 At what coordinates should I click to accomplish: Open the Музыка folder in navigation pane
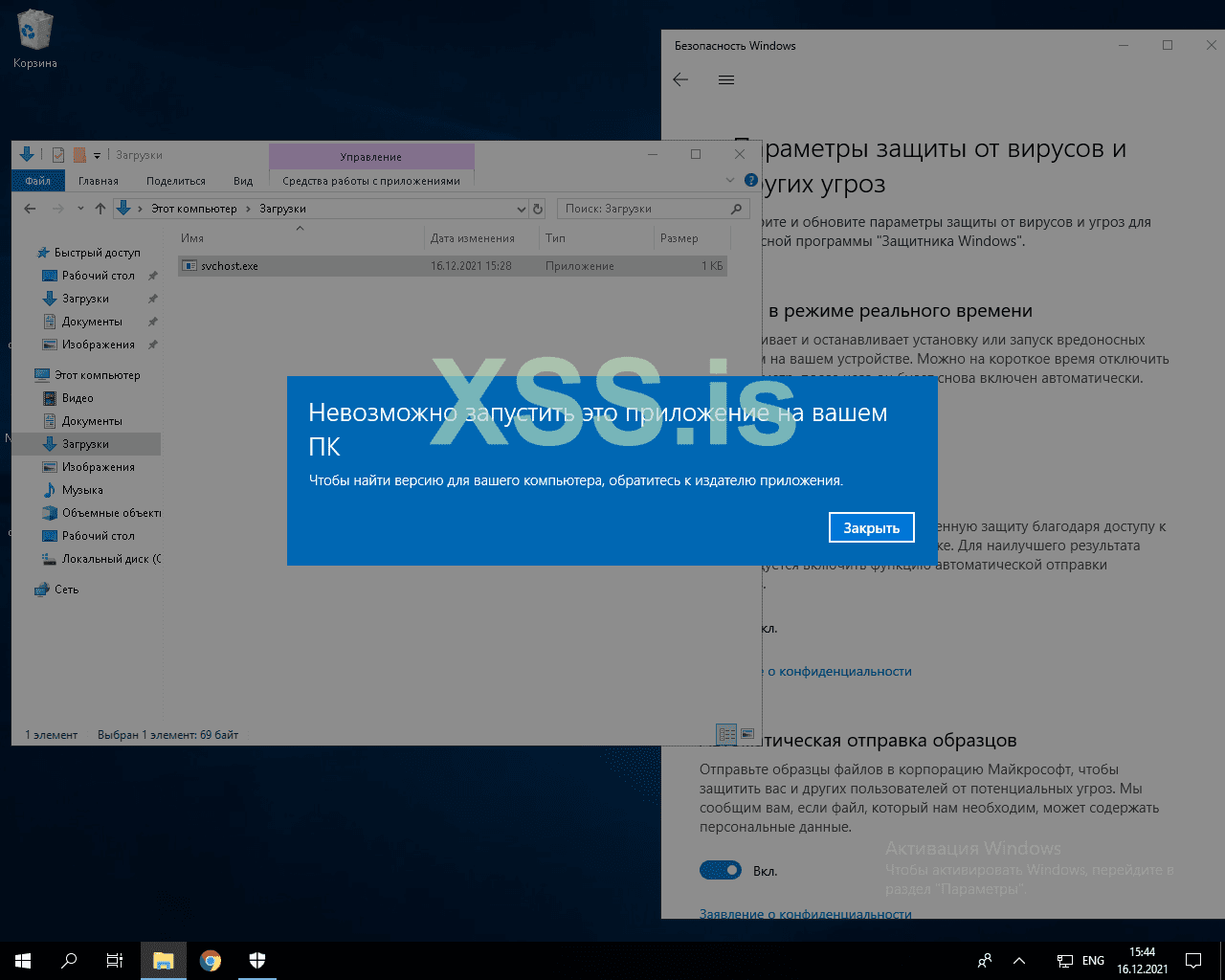73,490
